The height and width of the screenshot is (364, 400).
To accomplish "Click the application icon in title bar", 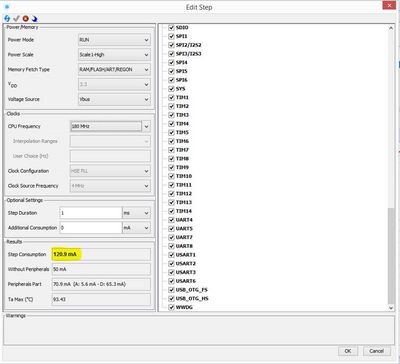I will click(x=7, y=6).
